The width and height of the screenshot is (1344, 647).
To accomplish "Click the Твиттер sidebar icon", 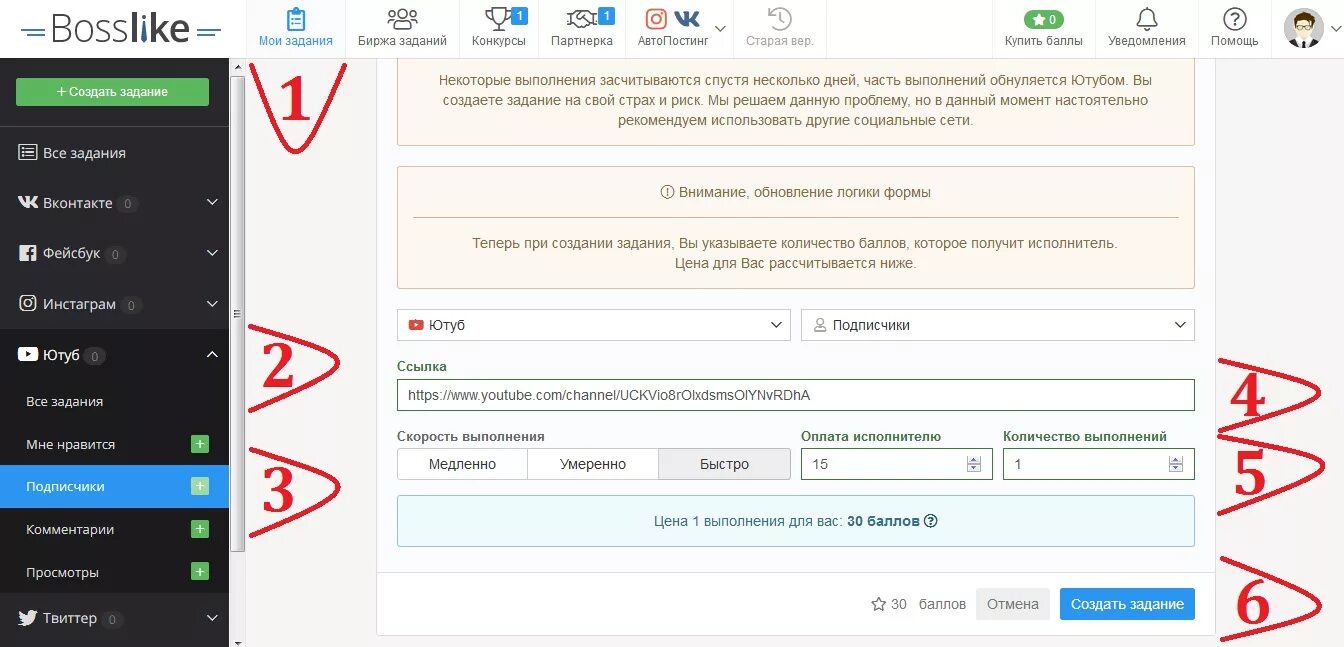I will pyautogui.click(x=28, y=617).
